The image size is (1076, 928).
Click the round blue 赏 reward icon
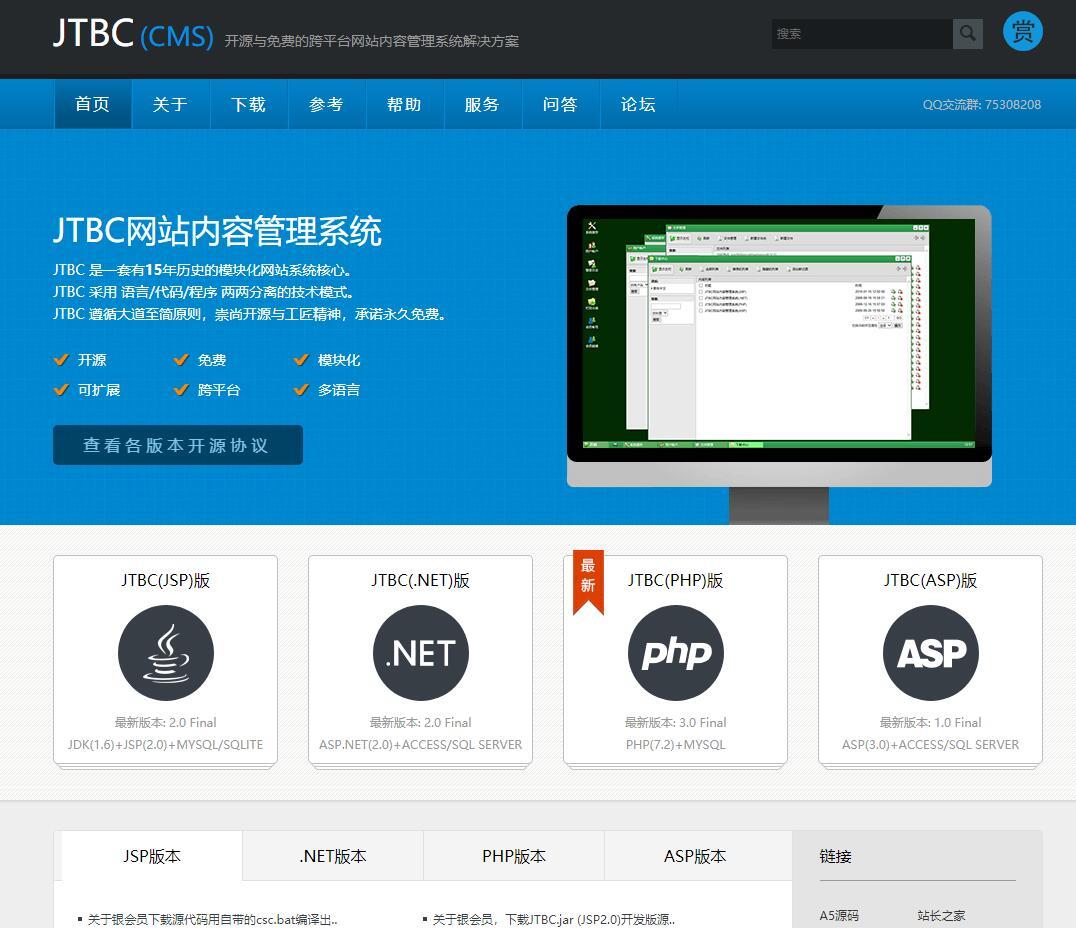click(1022, 32)
